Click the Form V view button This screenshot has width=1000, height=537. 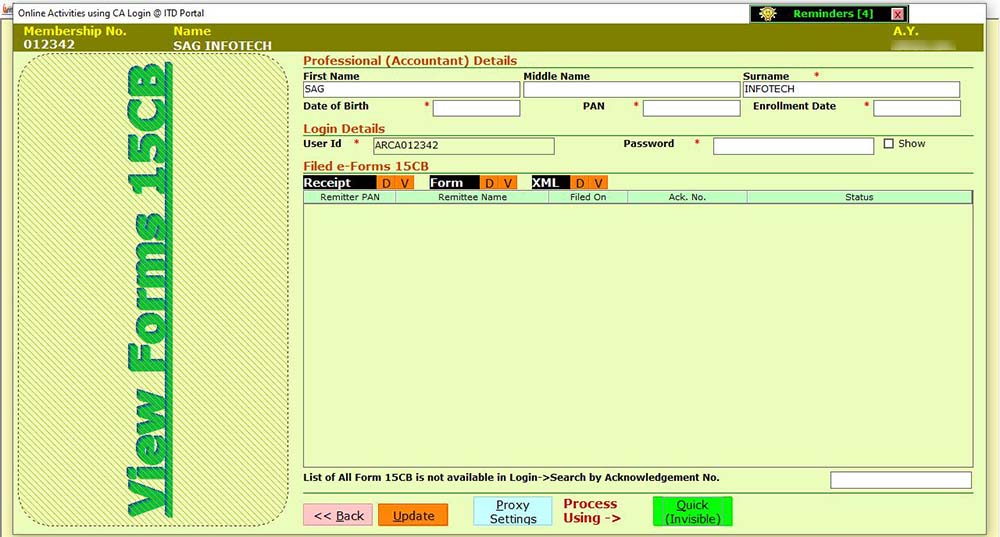pyautogui.click(x=508, y=183)
